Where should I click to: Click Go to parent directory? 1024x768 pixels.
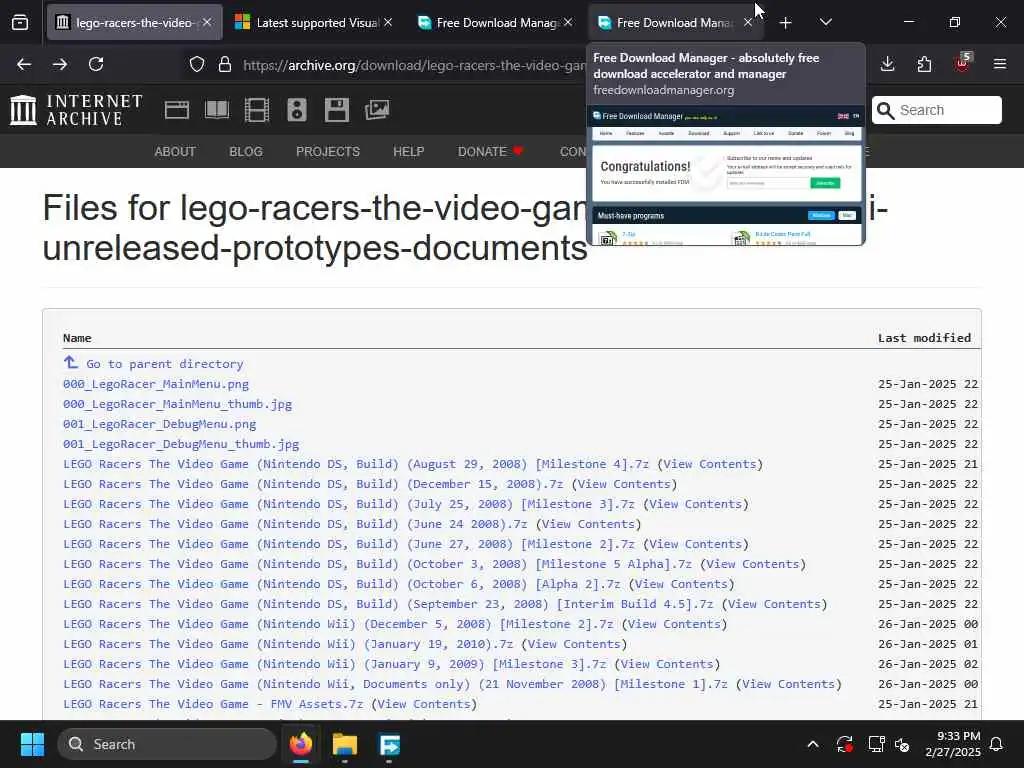click(x=153, y=364)
